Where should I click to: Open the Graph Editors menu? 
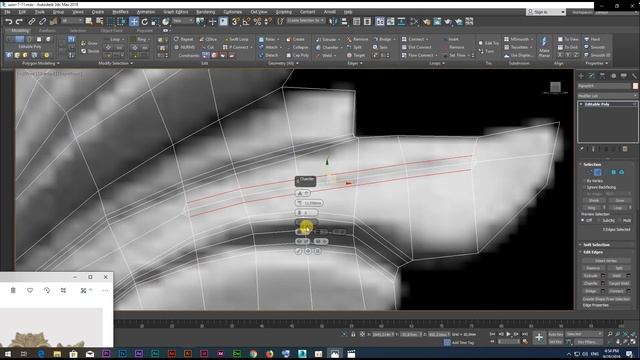tap(176, 12)
